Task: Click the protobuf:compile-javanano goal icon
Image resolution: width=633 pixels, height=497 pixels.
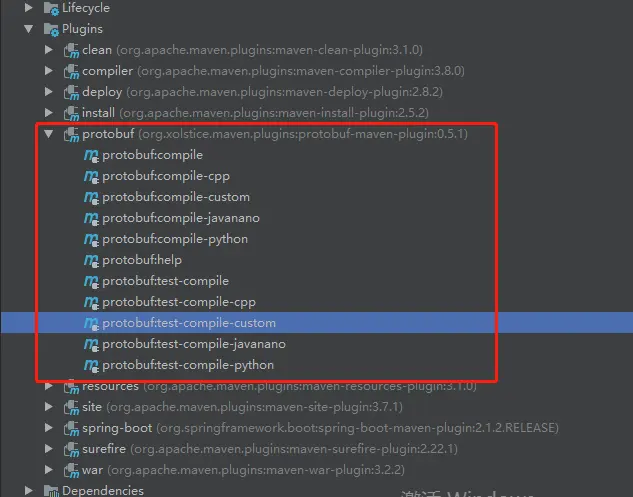Action: coord(91,218)
